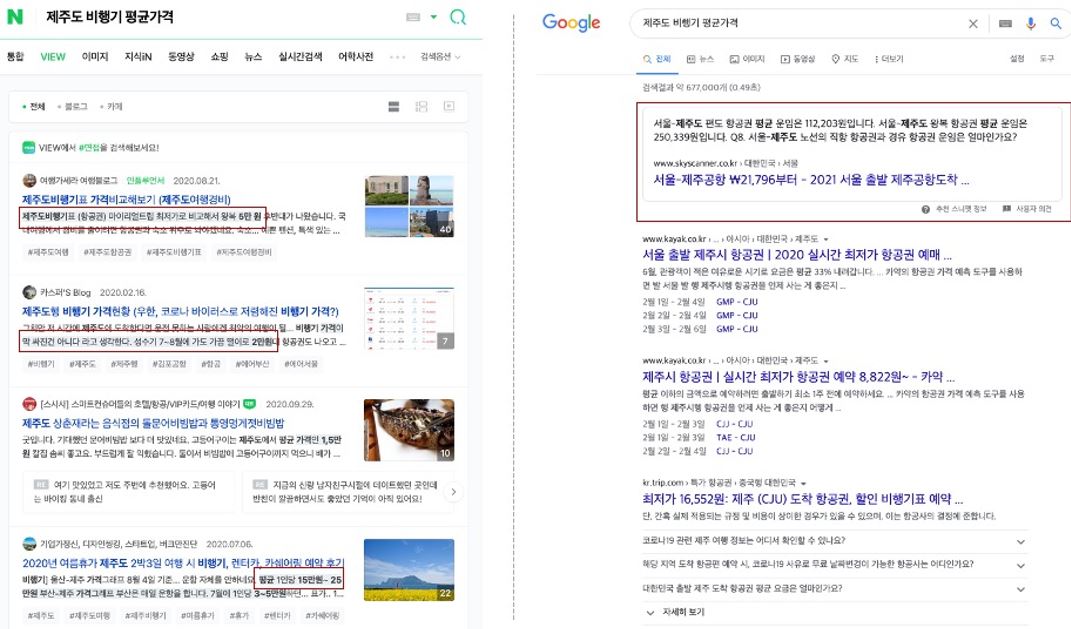Open Jeju photo collage thumbnail with 40
Screen dimensions: 1071x629
[x=409, y=206]
